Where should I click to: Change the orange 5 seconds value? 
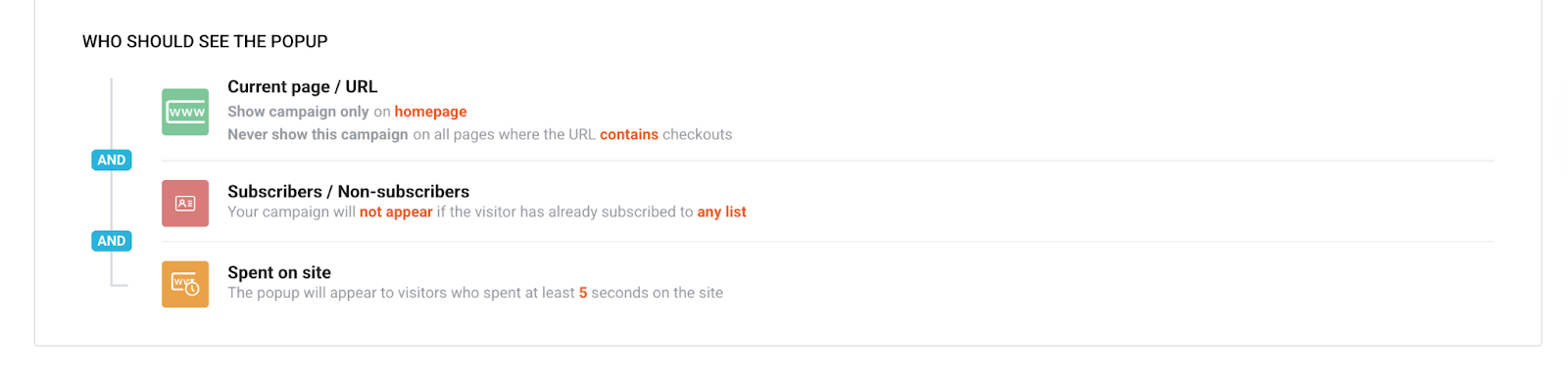583,293
